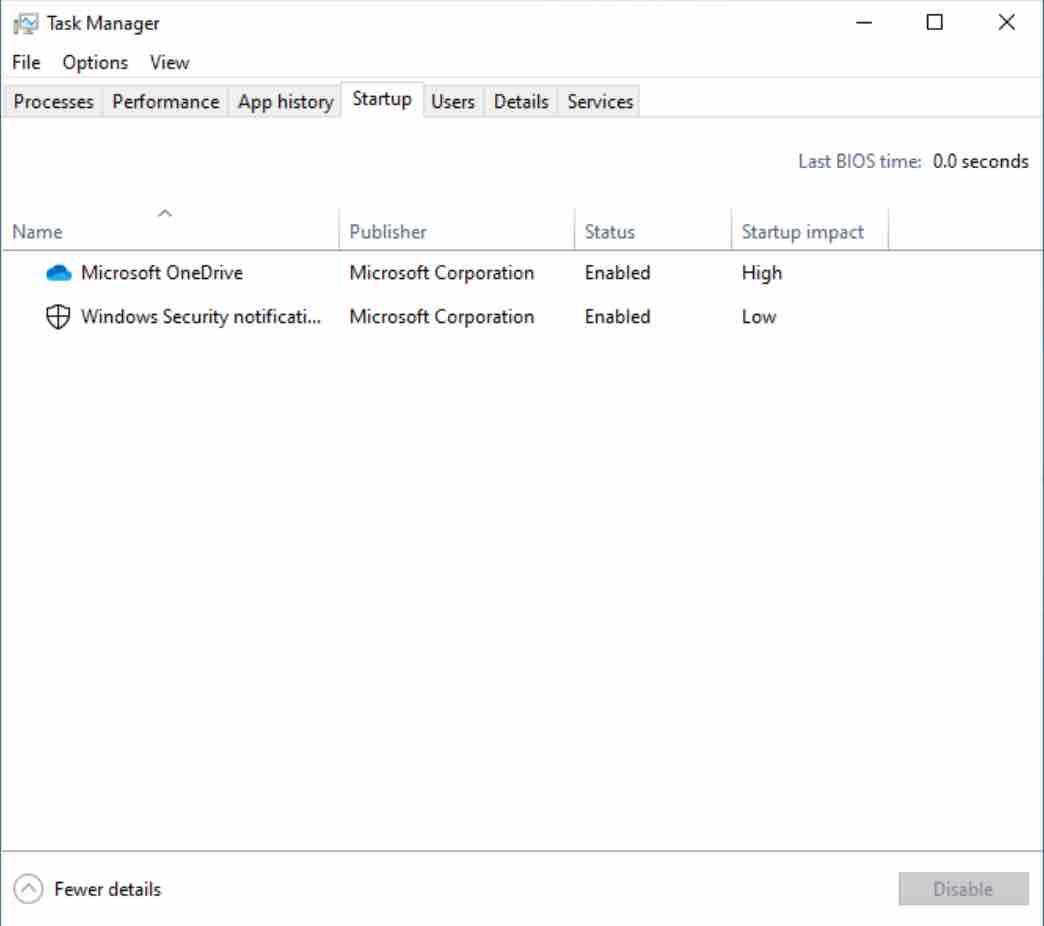The height and width of the screenshot is (926, 1044).
Task: Sort by the Name column header
Action: pos(170,231)
